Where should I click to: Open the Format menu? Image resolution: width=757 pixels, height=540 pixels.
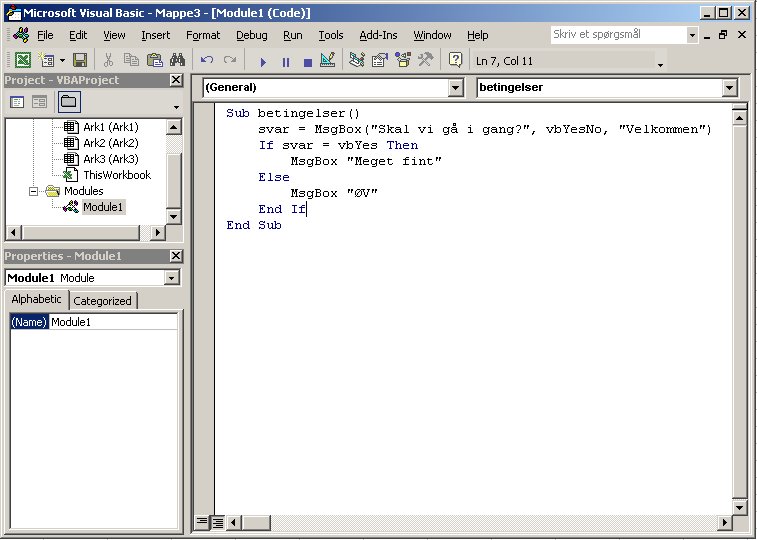(203, 35)
